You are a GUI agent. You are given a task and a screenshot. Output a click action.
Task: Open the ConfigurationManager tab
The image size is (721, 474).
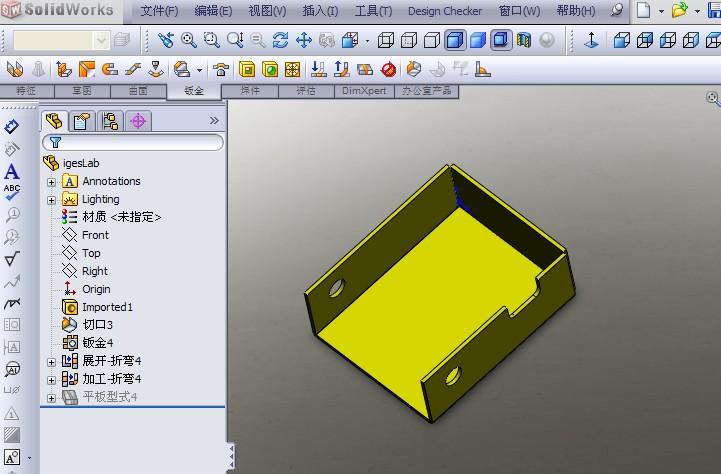pos(110,121)
